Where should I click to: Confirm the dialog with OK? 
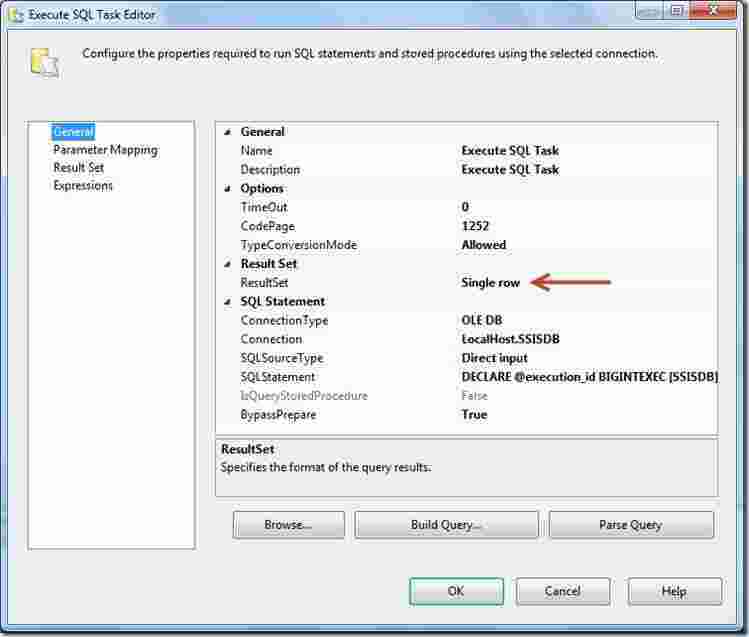pyautogui.click(x=455, y=591)
